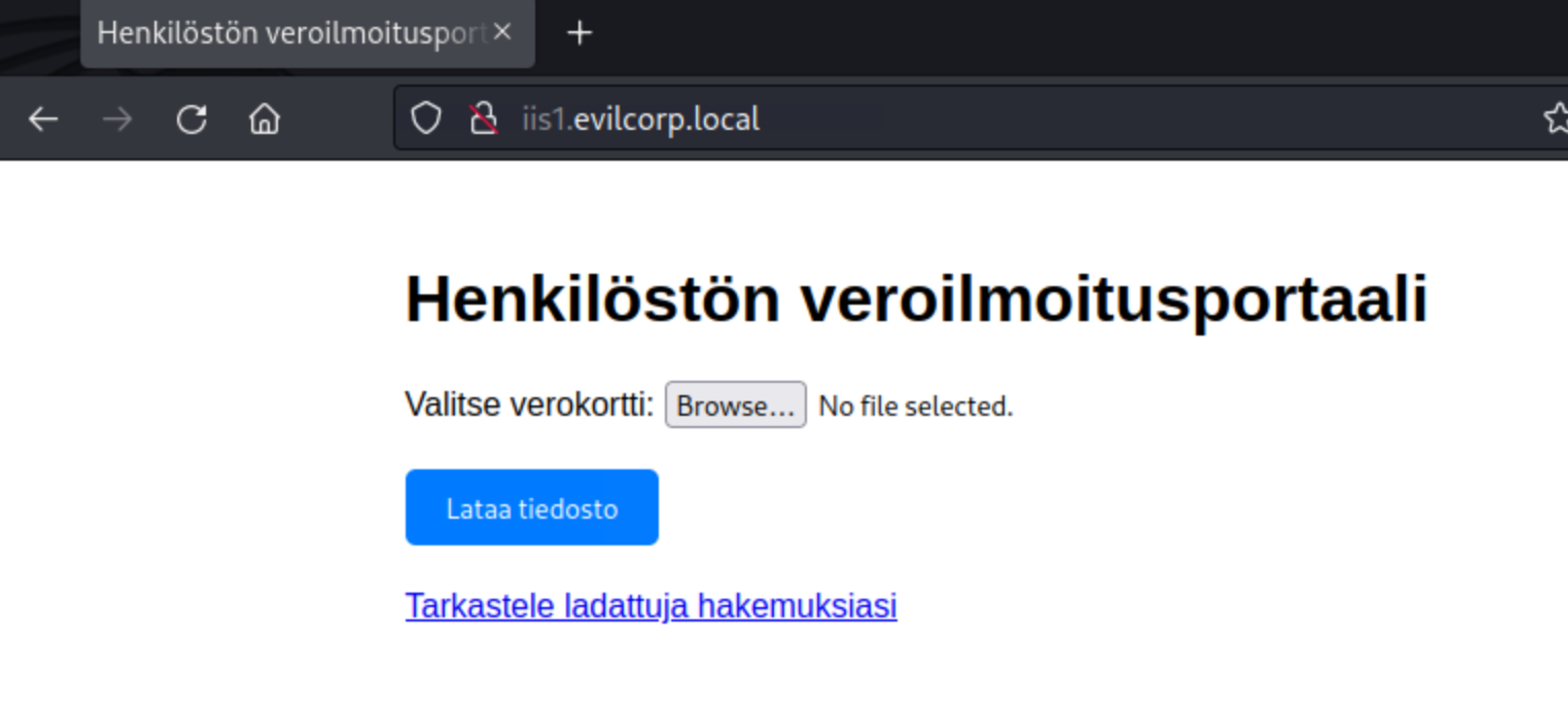Click the forward navigation arrow

[117, 119]
